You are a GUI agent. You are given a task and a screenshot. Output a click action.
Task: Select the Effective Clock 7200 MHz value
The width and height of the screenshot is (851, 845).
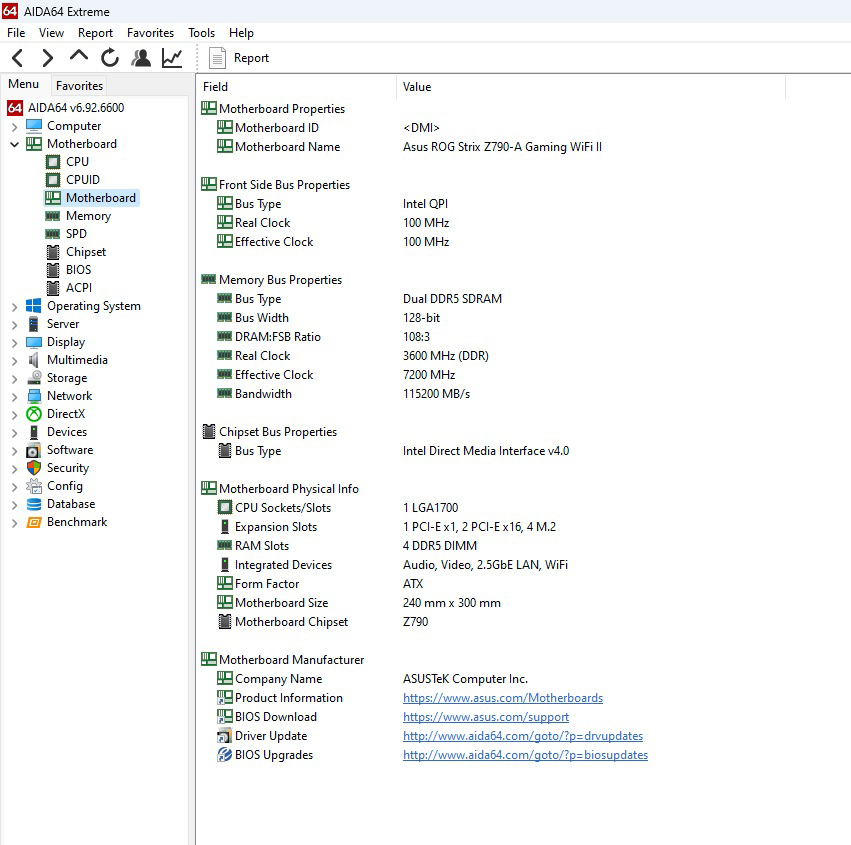click(429, 375)
